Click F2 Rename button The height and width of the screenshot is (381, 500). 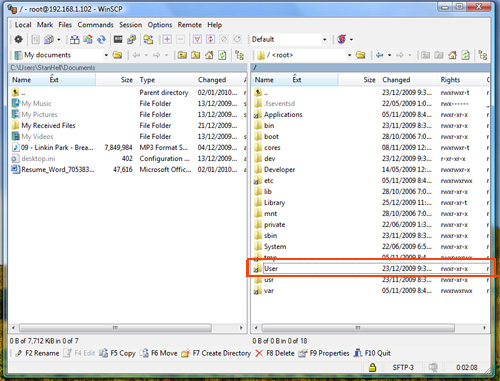click(37, 353)
